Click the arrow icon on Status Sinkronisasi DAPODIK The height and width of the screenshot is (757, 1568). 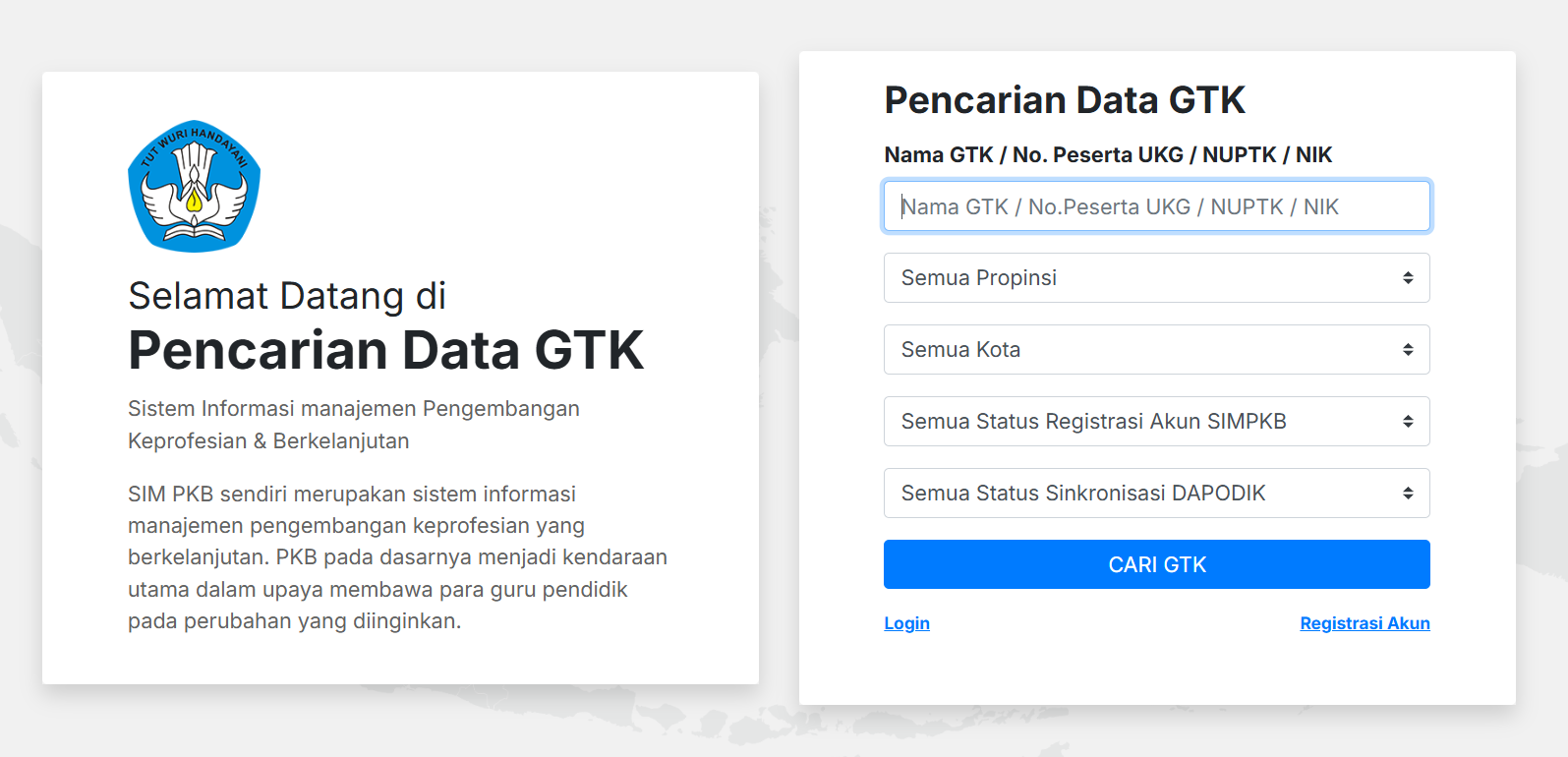(x=1408, y=494)
